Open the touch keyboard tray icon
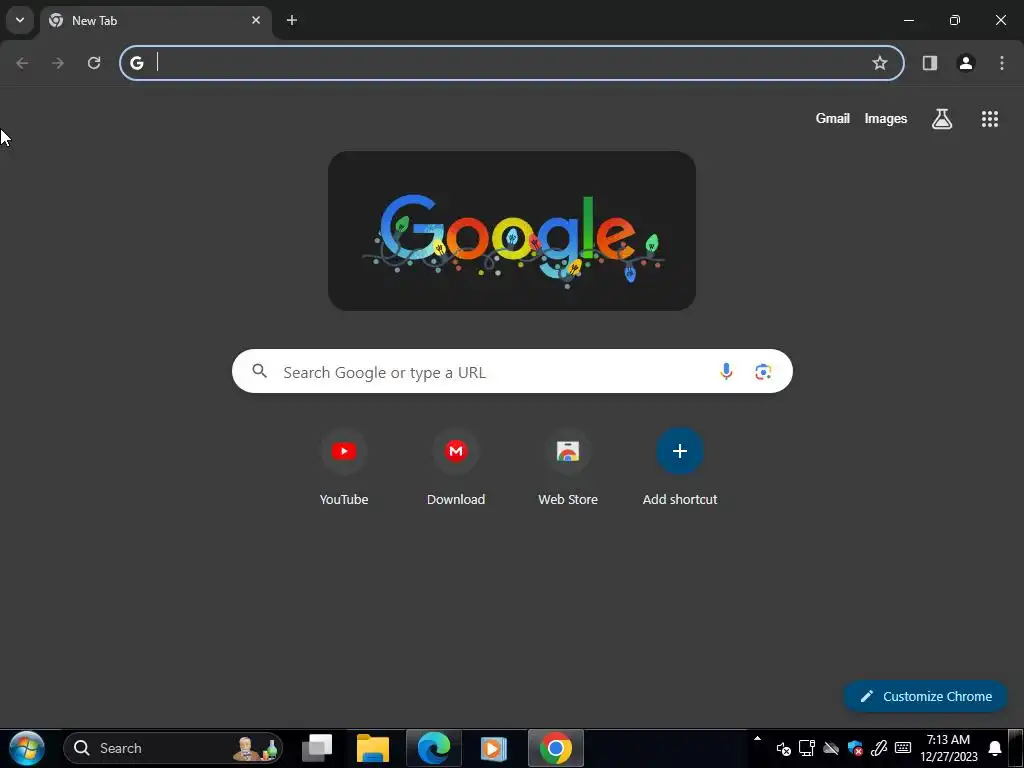Viewport: 1024px width, 768px height. [x=903, y=748]
